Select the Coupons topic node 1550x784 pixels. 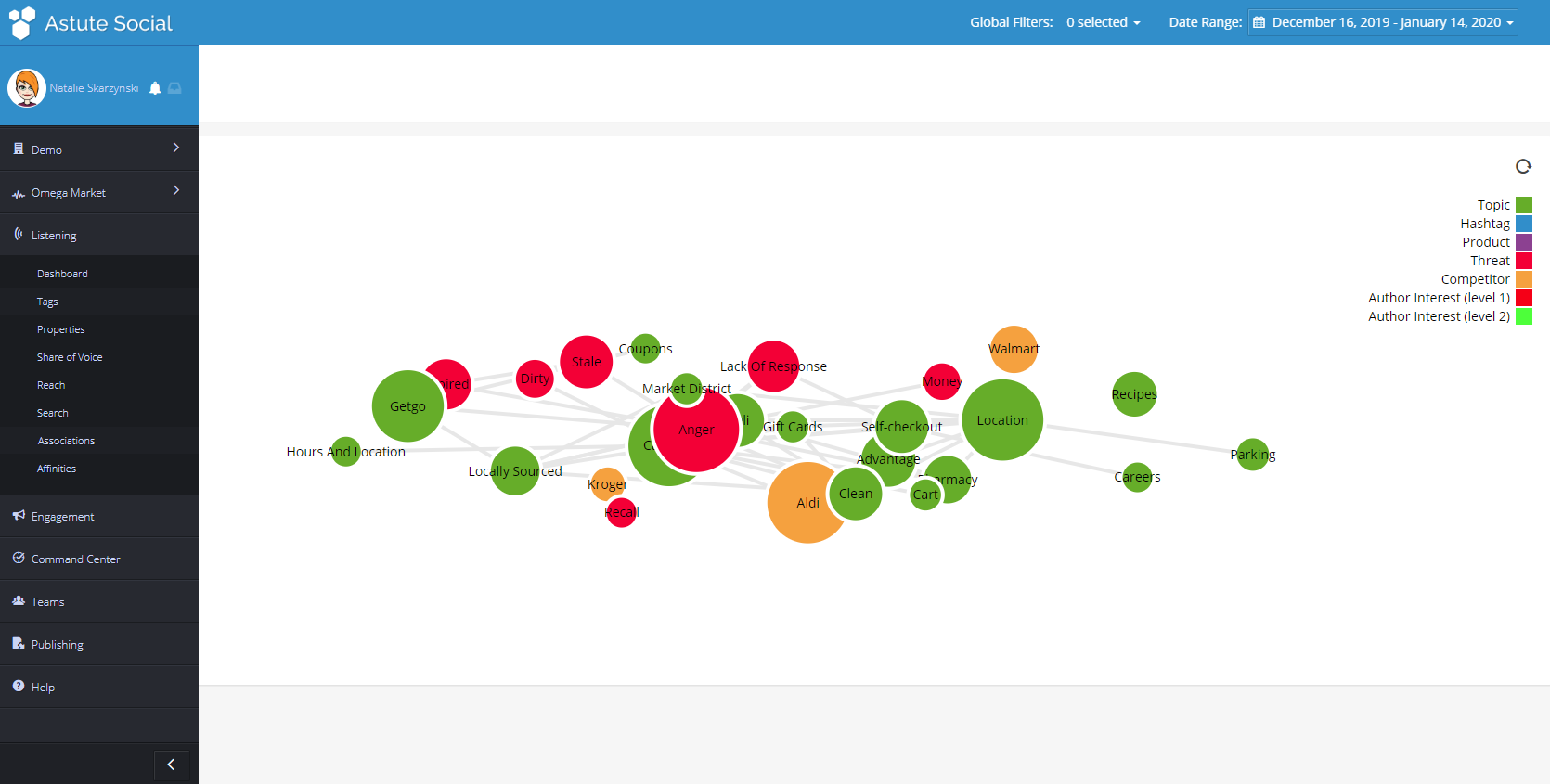pos(645,349)
